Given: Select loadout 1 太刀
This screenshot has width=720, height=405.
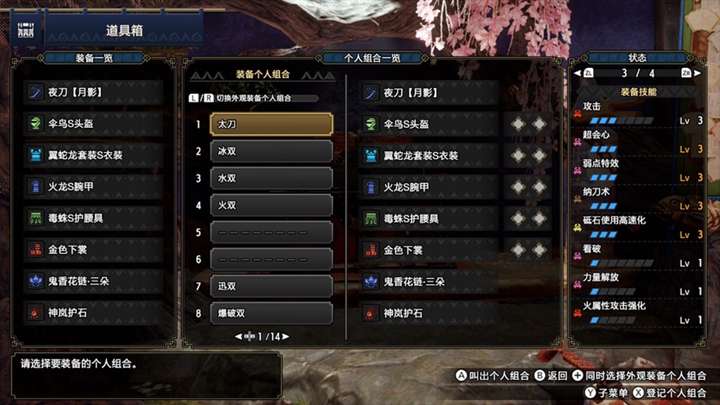Looking at the screenshot, I should pos(271,124).
